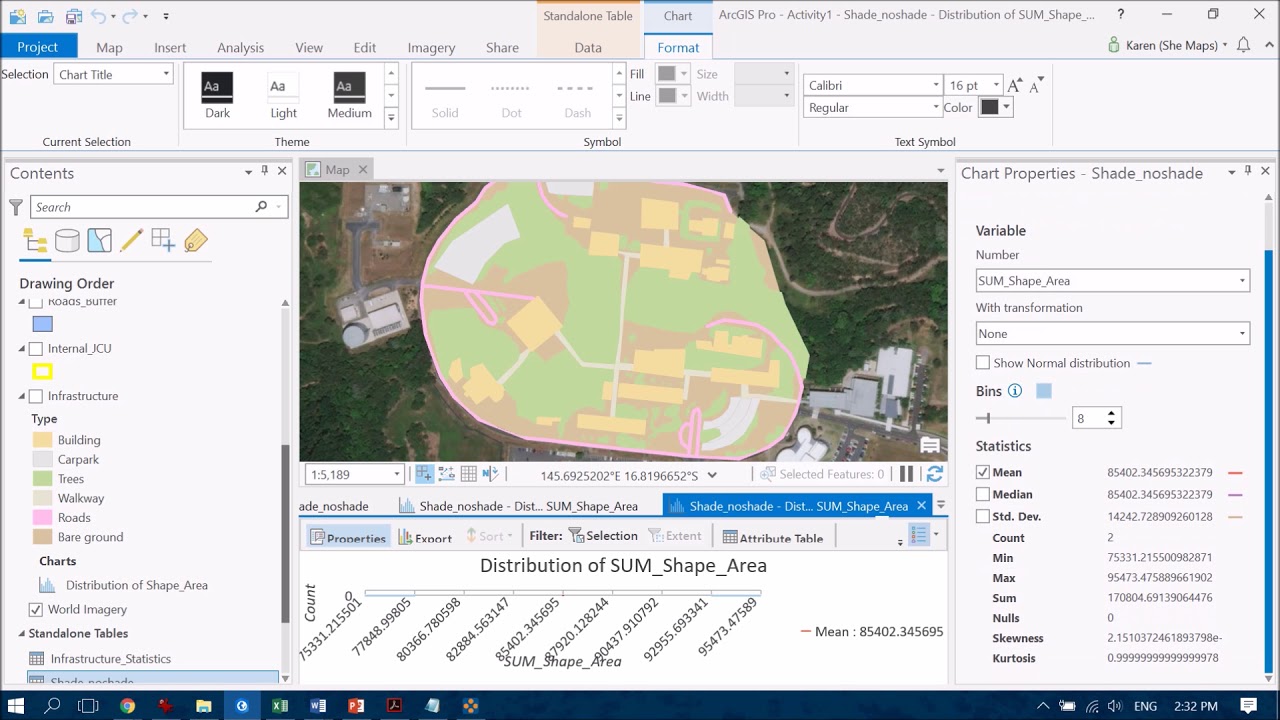
Task: Select List By Editing pencil icon
Action: click(131, 241)
